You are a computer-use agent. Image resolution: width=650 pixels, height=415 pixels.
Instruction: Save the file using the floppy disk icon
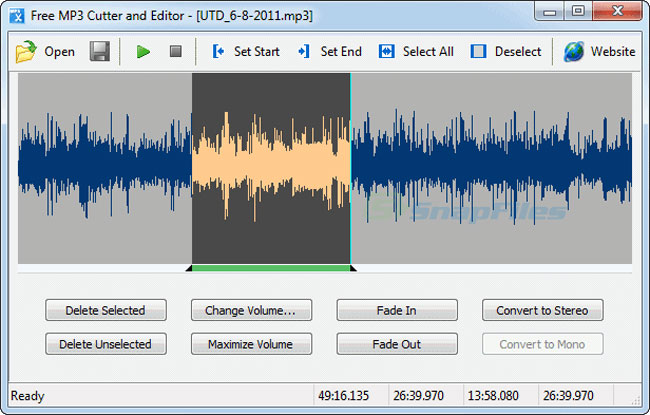[100, 51]
